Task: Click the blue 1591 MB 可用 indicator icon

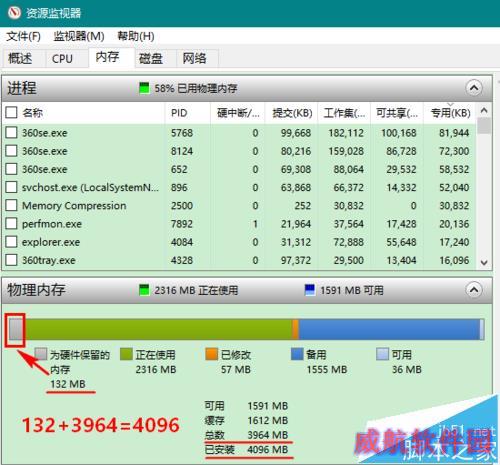Action: point(310,290)
